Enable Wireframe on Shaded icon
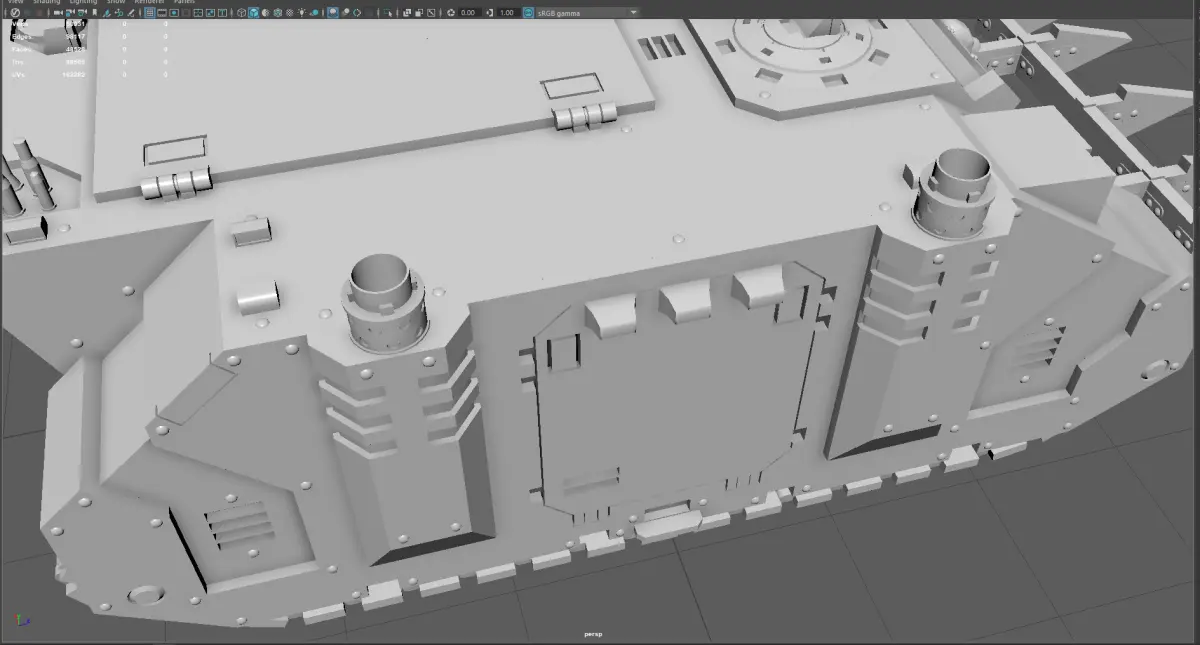 pos(278,13)
